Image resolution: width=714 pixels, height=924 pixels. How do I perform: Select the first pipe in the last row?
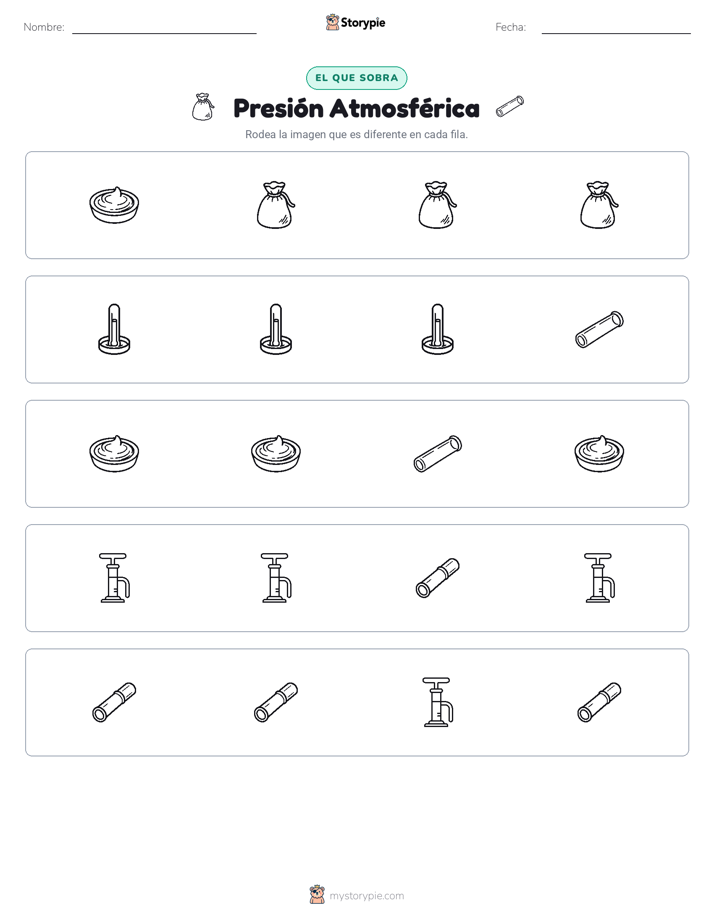coord(114,702)
